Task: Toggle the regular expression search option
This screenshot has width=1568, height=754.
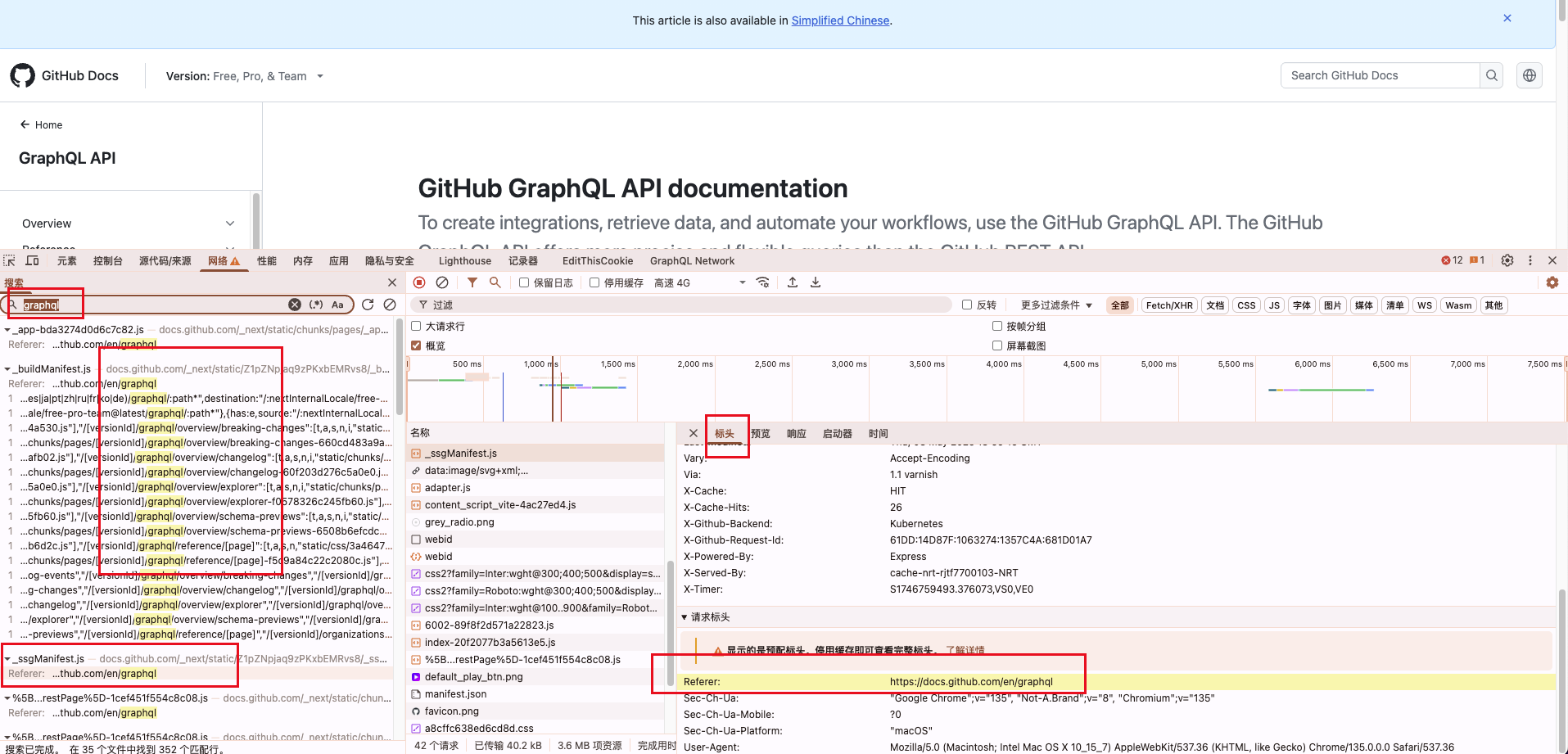Action: pos(316,305)
